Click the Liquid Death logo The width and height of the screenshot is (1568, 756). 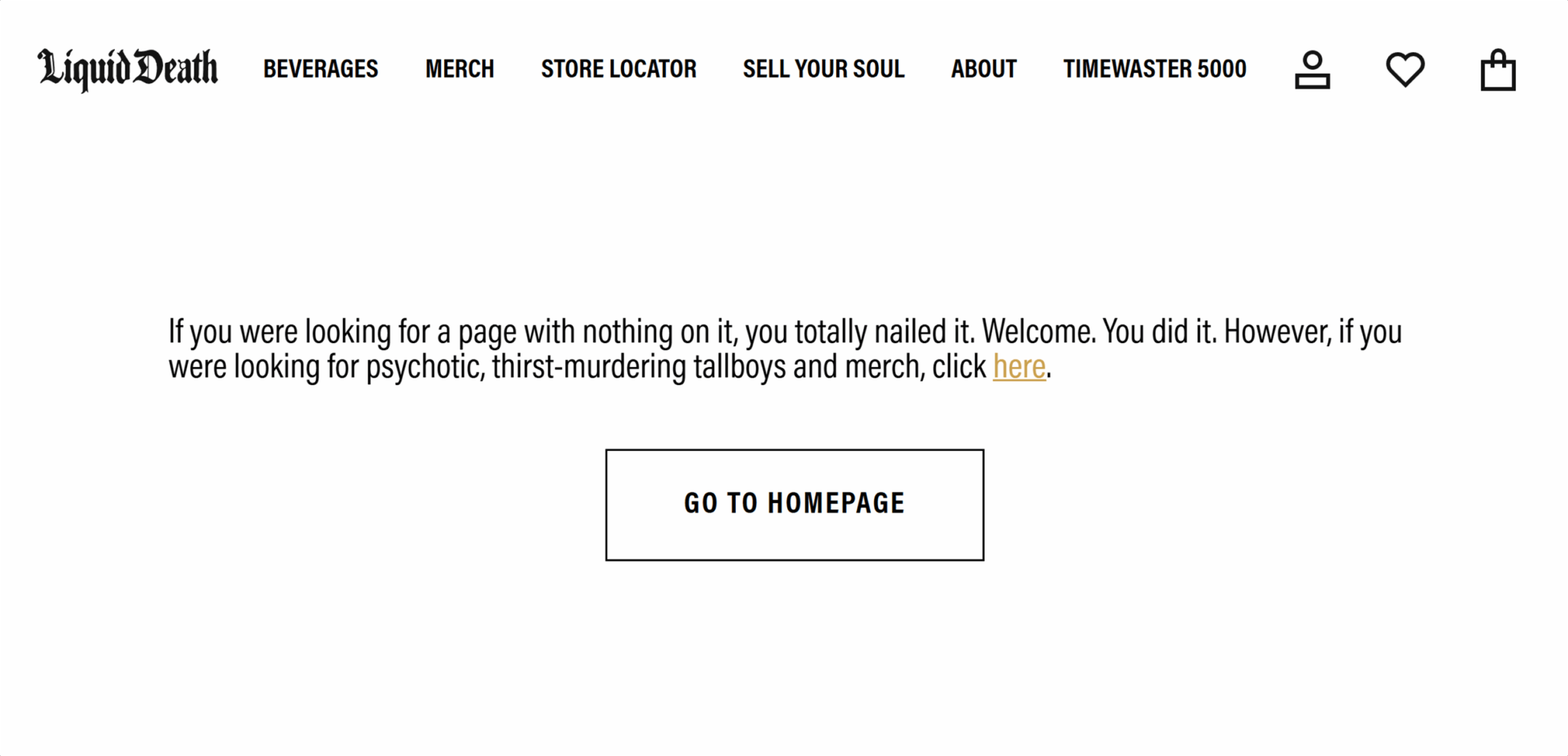tap(128, 69)
